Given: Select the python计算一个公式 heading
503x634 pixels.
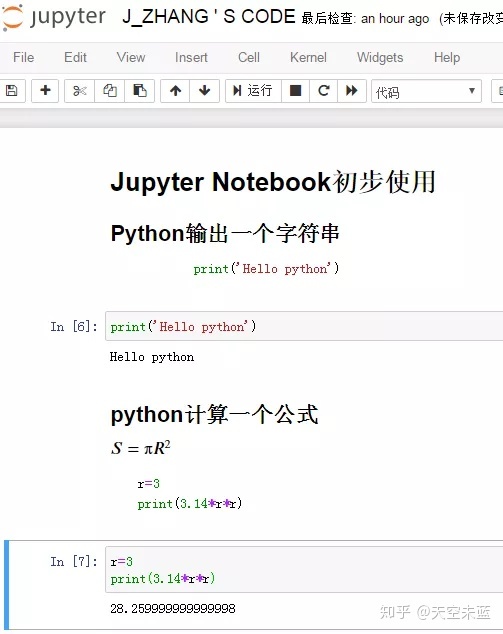Looking at the screenshot, I should click(x=214, y=415).
